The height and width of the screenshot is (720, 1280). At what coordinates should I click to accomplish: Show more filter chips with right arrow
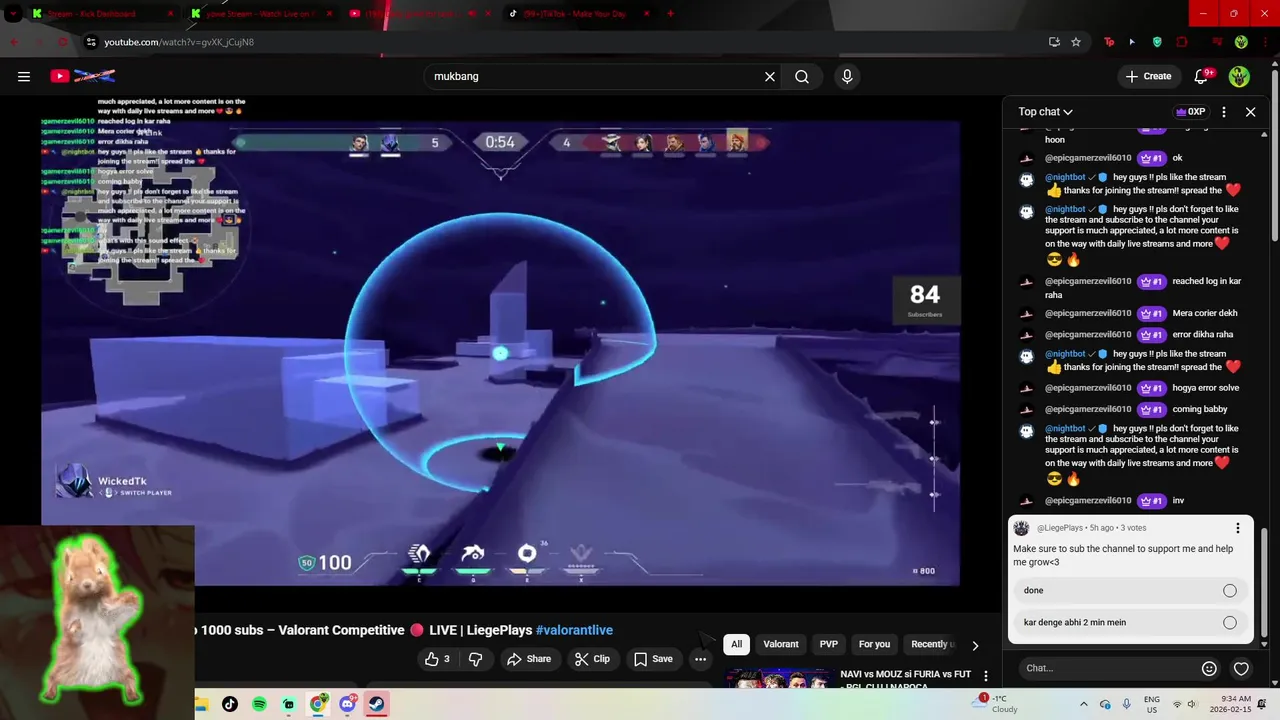pyautogui.click(x=975, y=645)
